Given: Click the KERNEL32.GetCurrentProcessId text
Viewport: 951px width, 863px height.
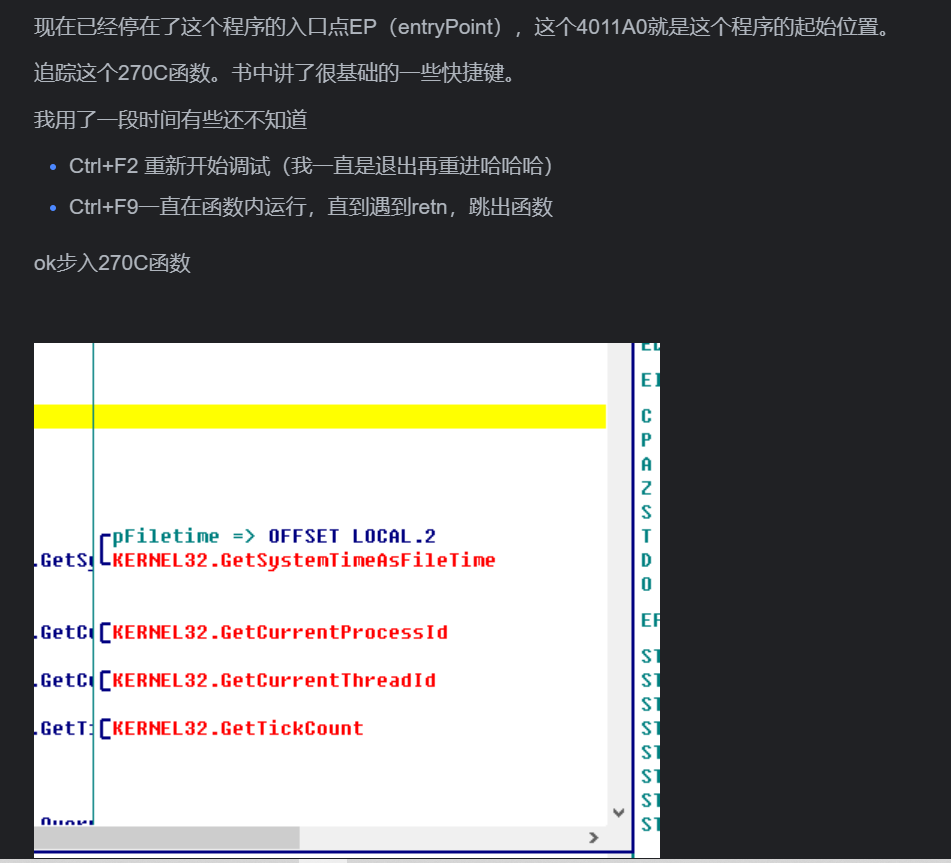Looking at the screenshot, I should [280, 633].
